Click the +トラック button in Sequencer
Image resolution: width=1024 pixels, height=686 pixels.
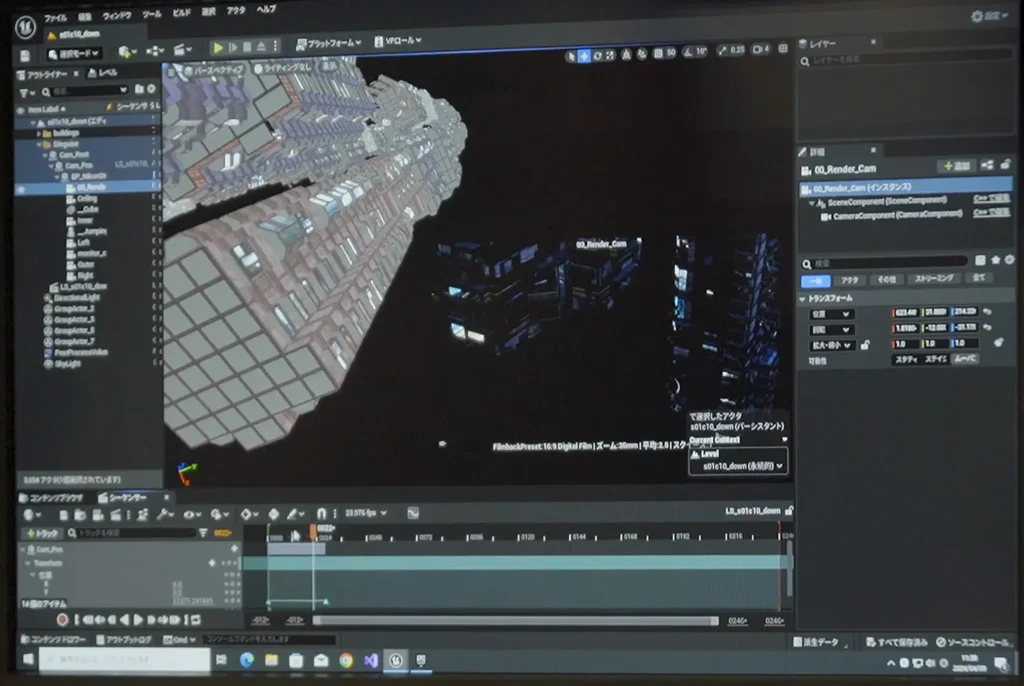43,534
